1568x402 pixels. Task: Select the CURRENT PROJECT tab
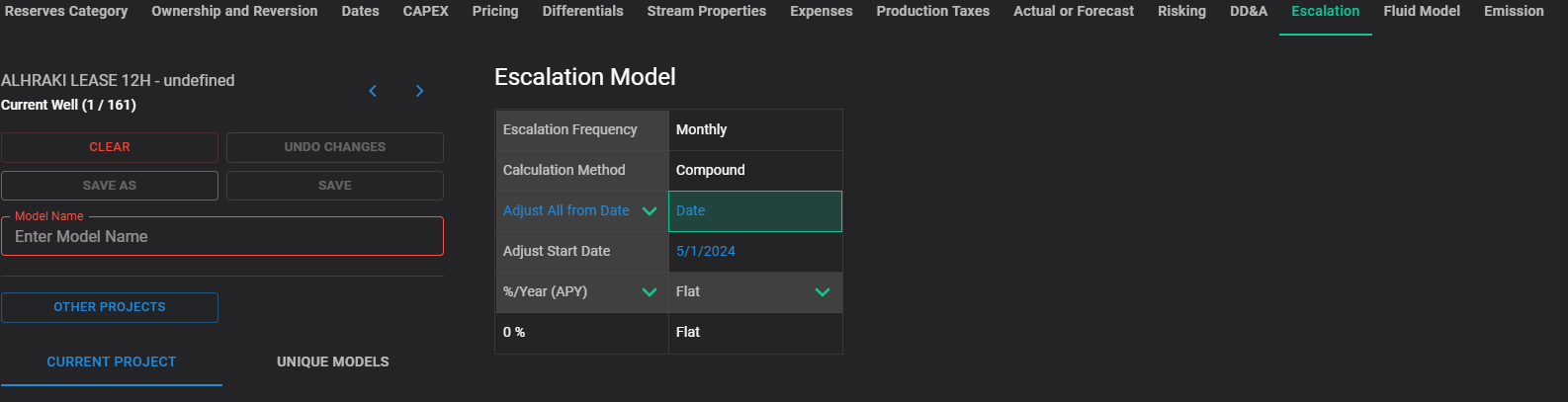point(112,362)
